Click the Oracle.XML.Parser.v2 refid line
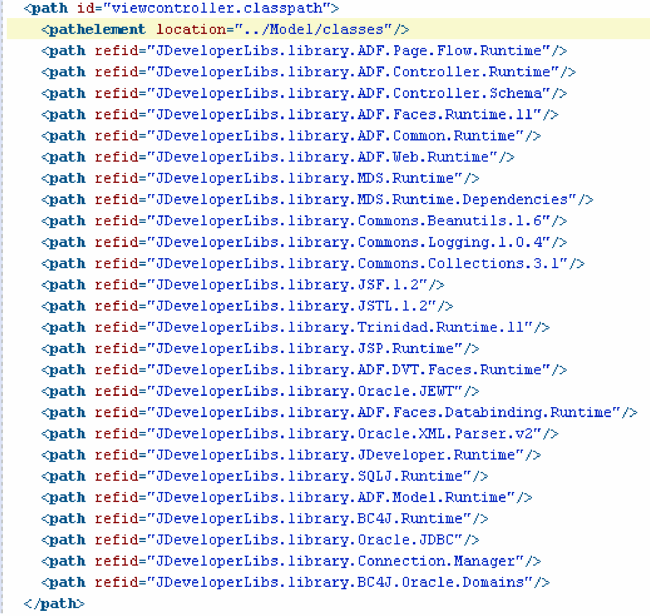Viewport: 650px width, 616px height. click(300, 434)
